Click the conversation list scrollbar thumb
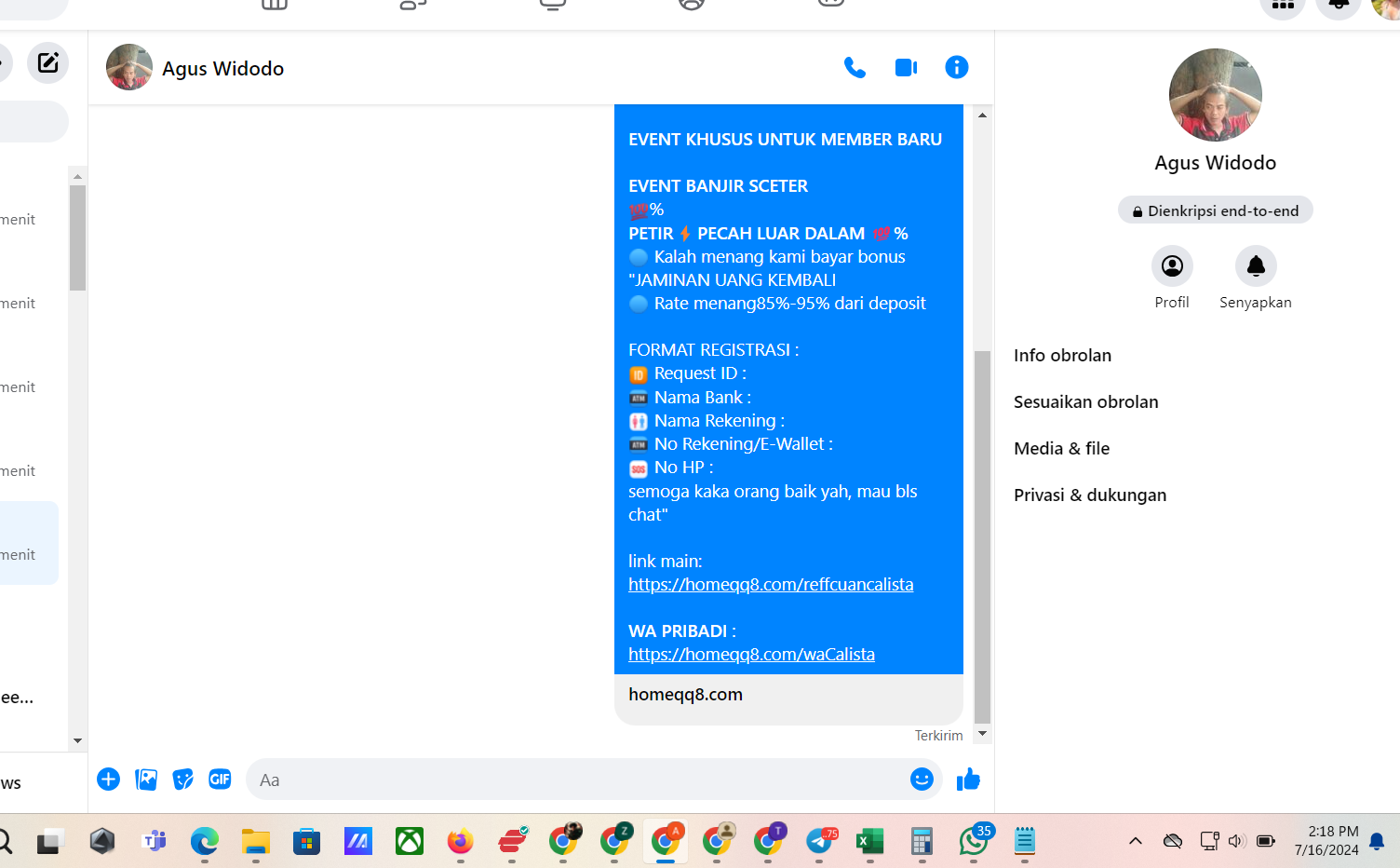 [77, 238]
